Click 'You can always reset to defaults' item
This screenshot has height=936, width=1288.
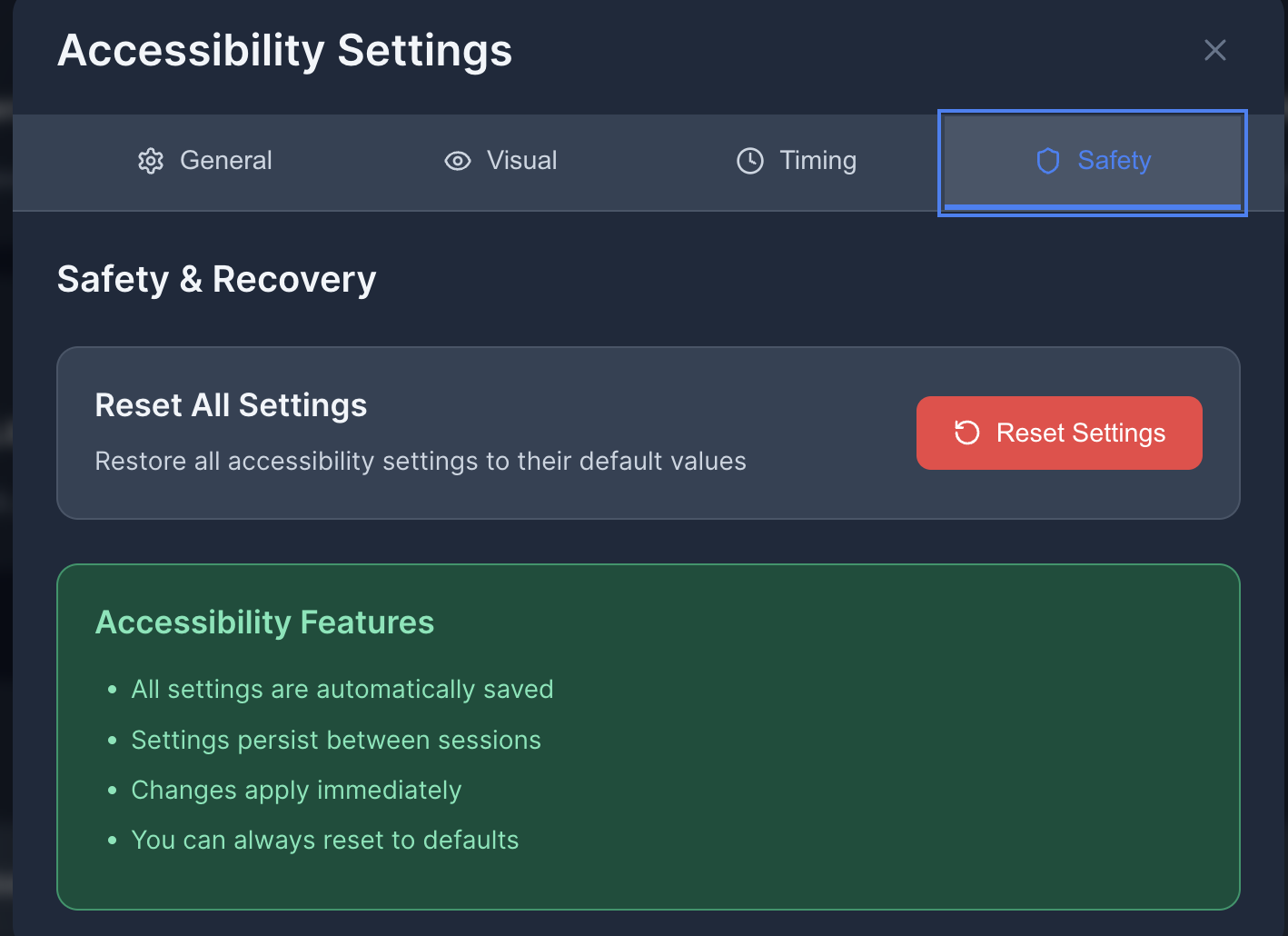click(325, 840)
